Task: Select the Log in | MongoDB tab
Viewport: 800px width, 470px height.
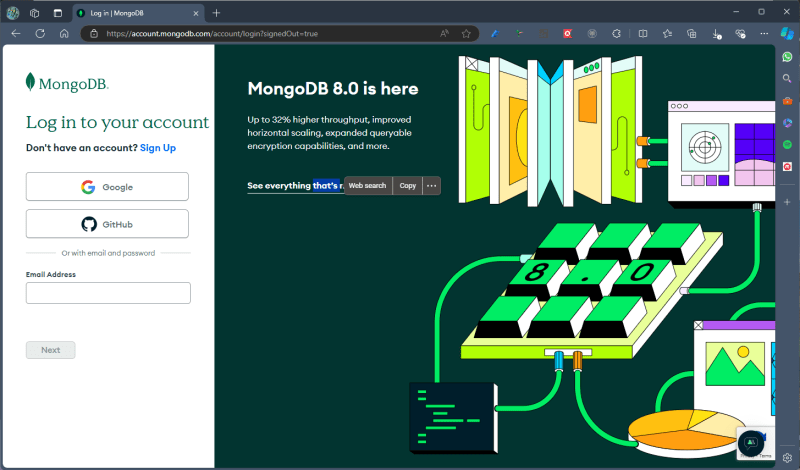Action: click(138, 13)
